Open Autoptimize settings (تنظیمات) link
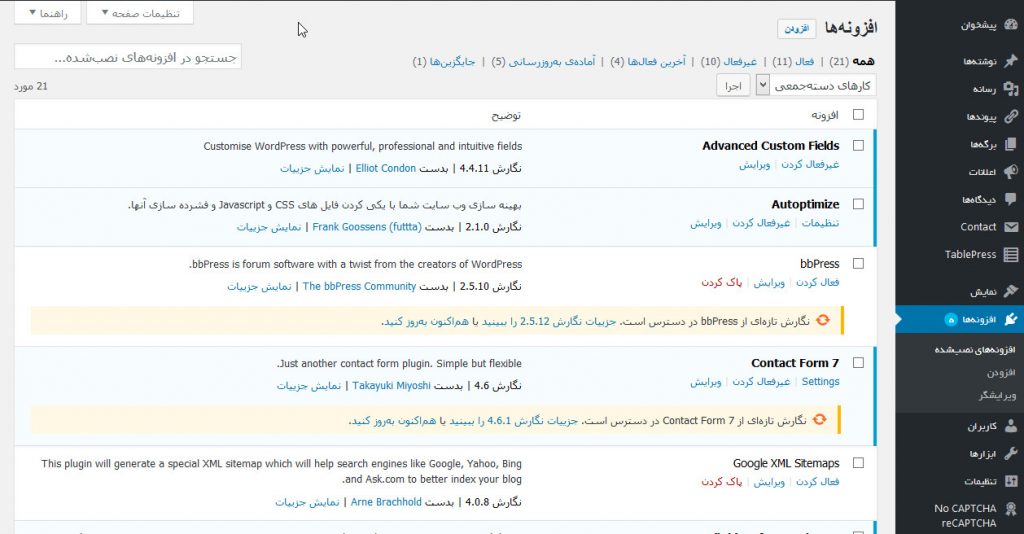Screen dimensions: 1024x534 820,223
